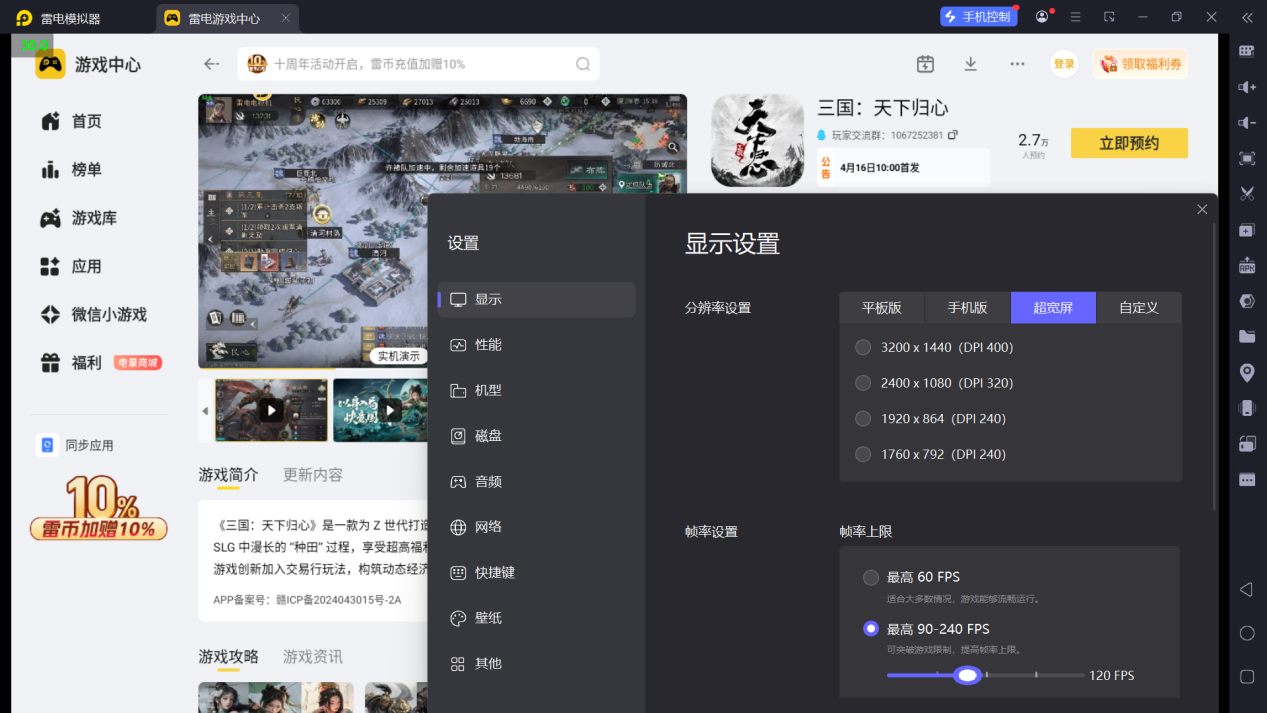Collapse the right sidebar with double chevron
1267x713 pixels.
[x=1247, y=18]
